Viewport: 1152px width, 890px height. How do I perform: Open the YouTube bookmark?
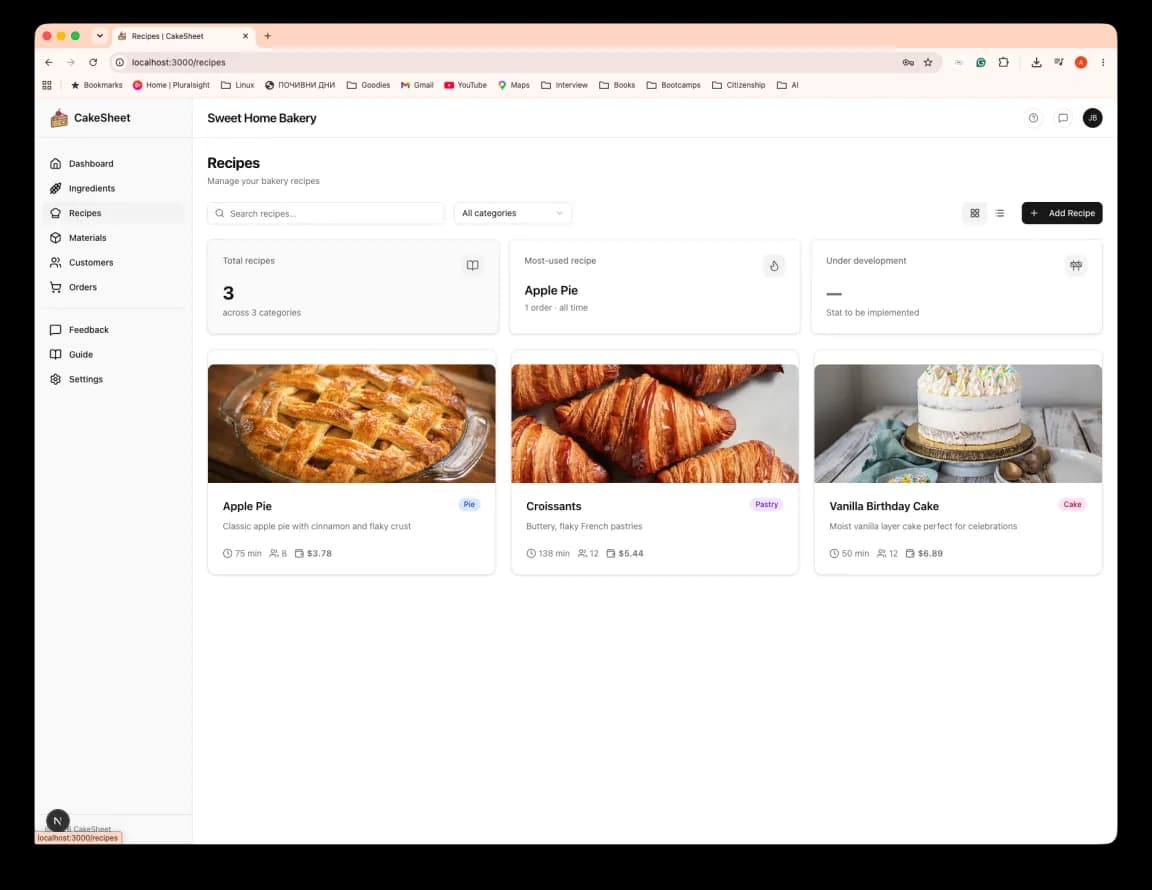click(x=465, y=85)
